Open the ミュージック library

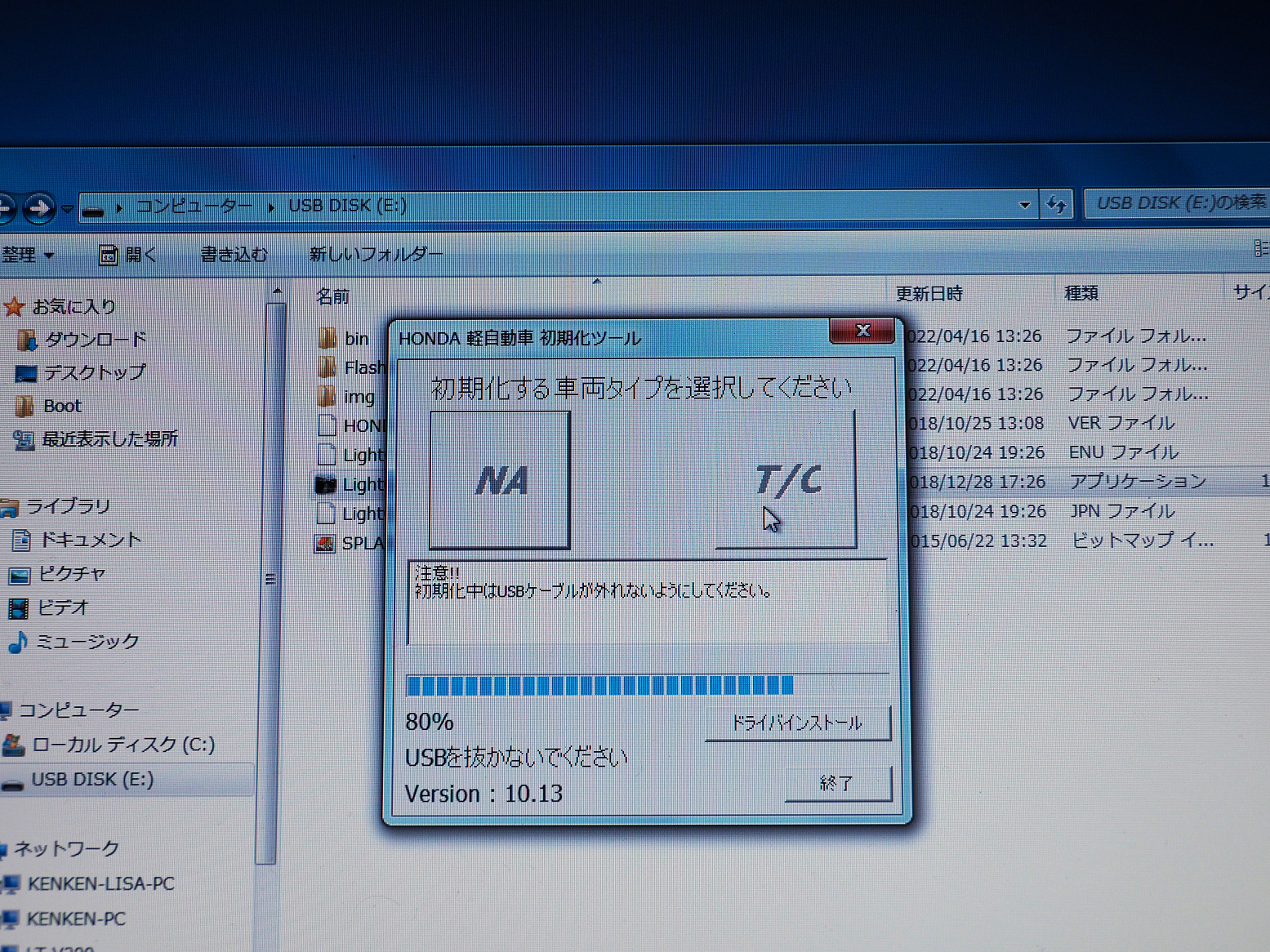[87, 642]
